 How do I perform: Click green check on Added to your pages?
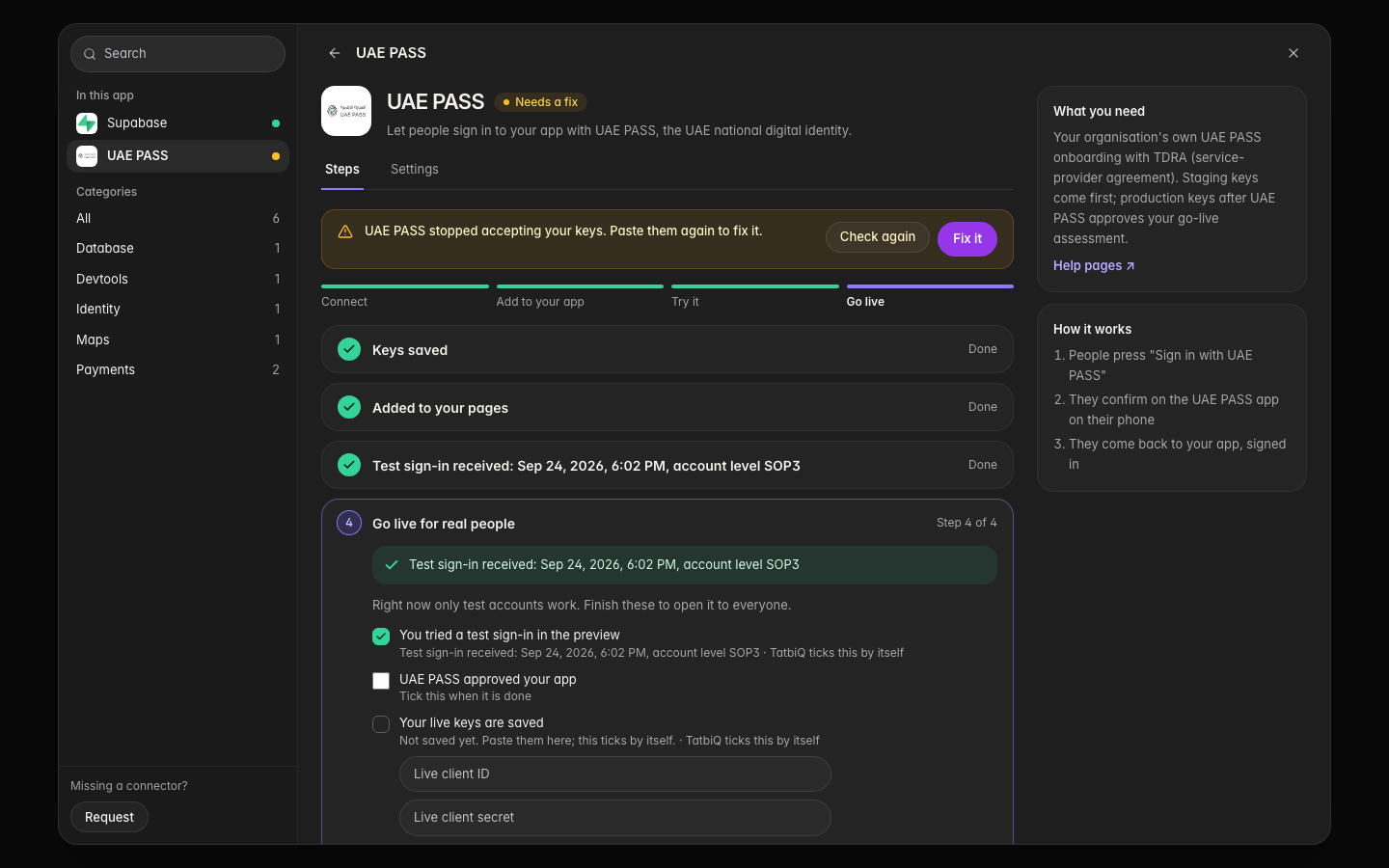pos(349,407)
